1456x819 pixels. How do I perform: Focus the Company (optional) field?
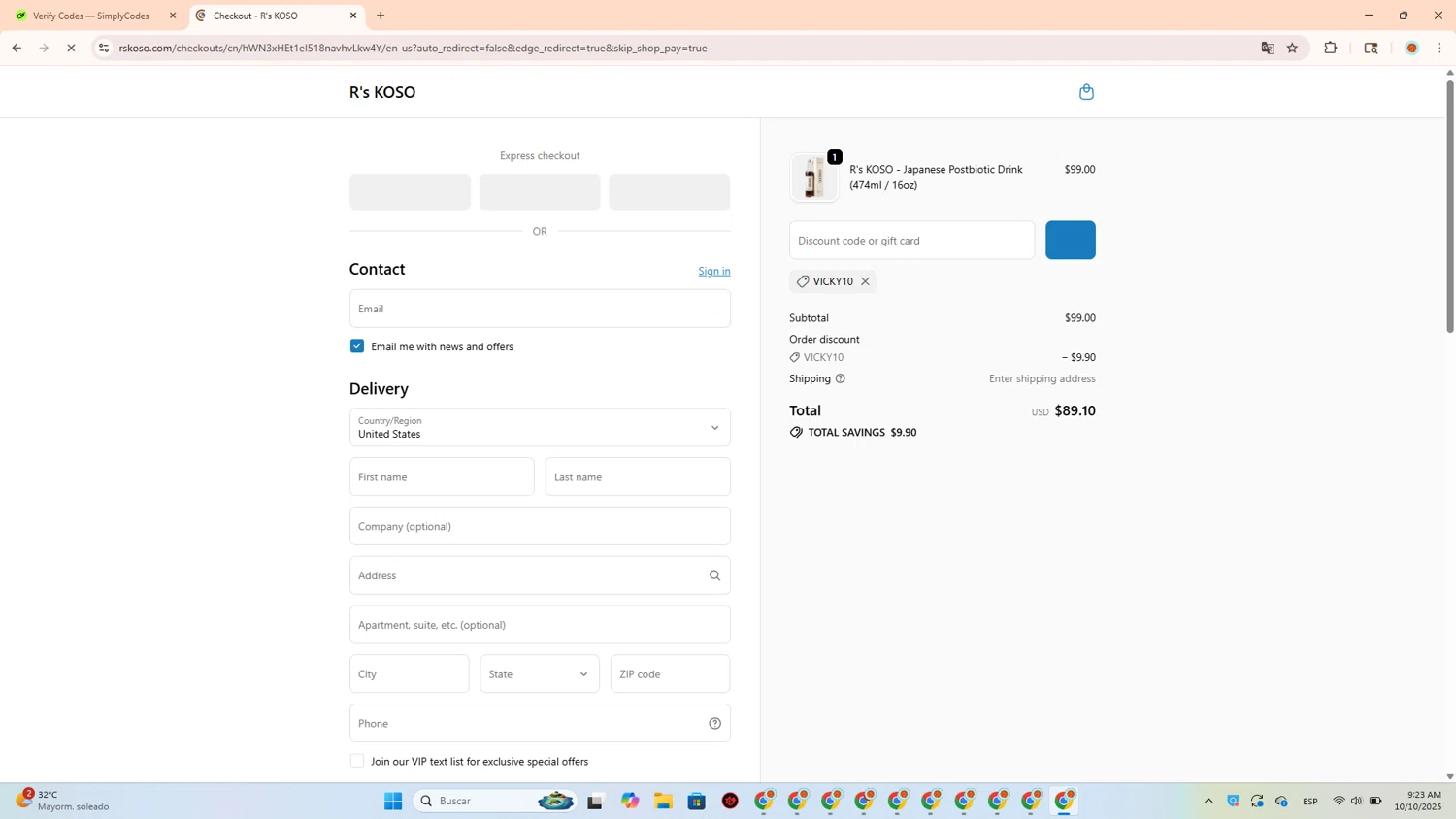(540, 526)
